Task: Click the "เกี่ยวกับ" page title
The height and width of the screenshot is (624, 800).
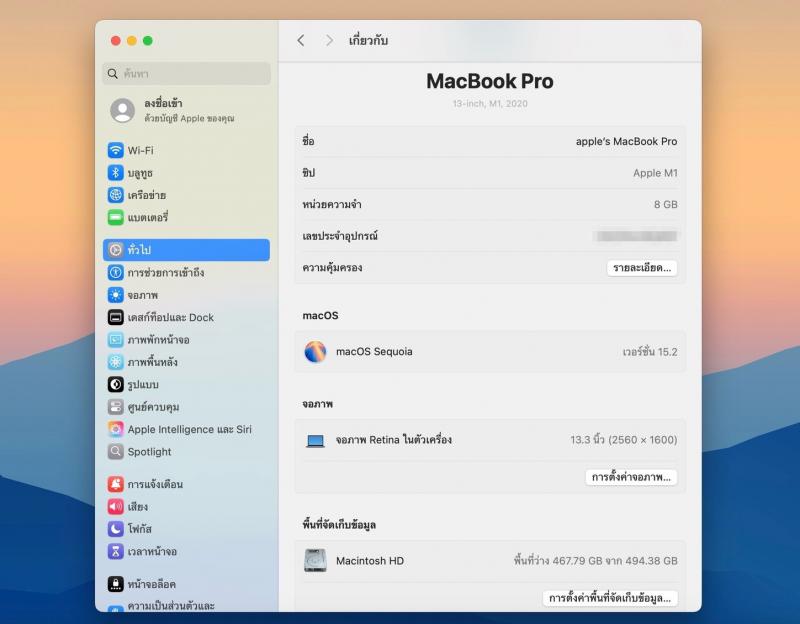Action: [x=368, y=40]
